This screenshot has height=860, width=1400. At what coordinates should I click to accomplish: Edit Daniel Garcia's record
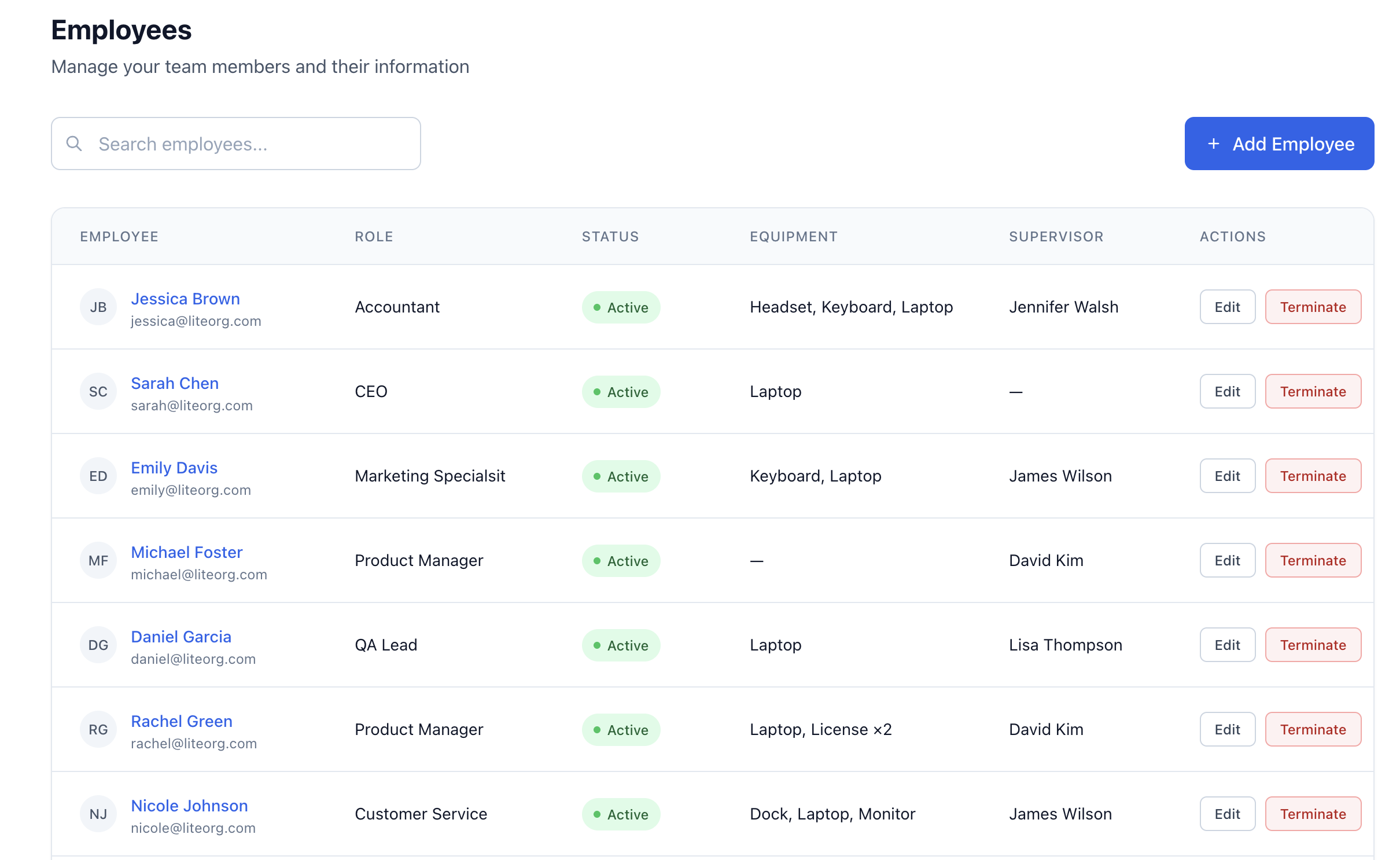tap(1227, 645)
